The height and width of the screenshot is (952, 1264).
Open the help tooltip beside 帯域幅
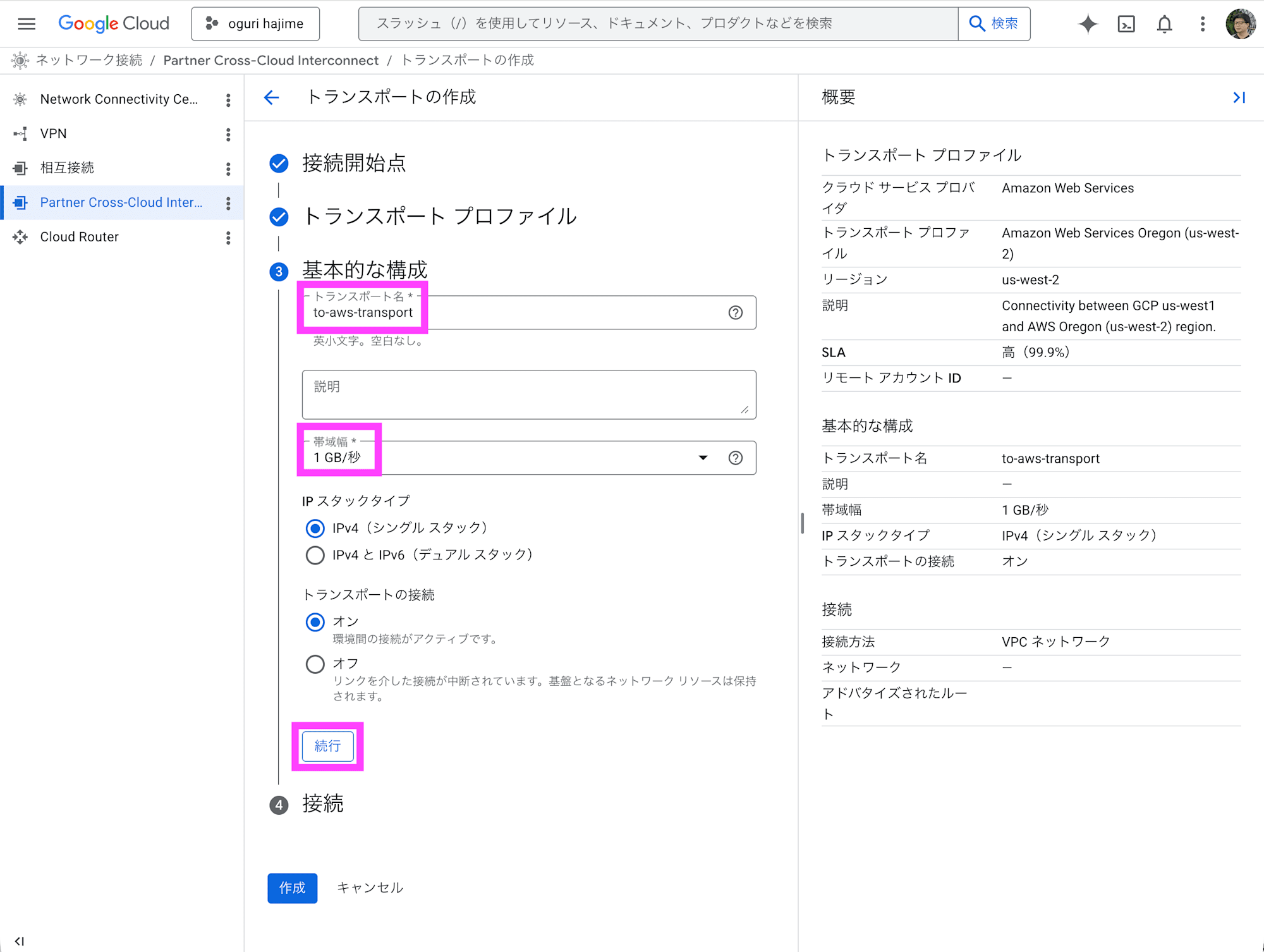click(735, 458)
